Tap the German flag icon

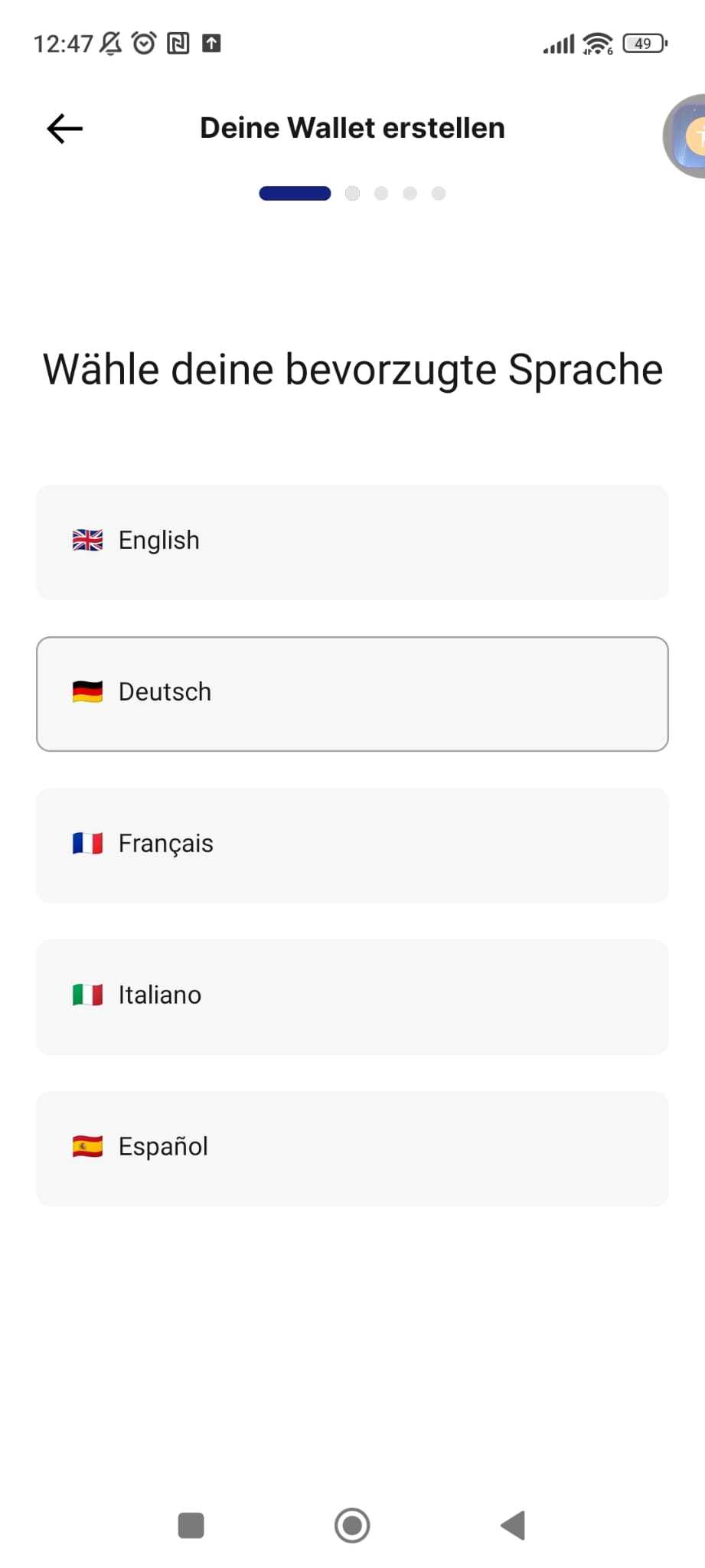87,692
